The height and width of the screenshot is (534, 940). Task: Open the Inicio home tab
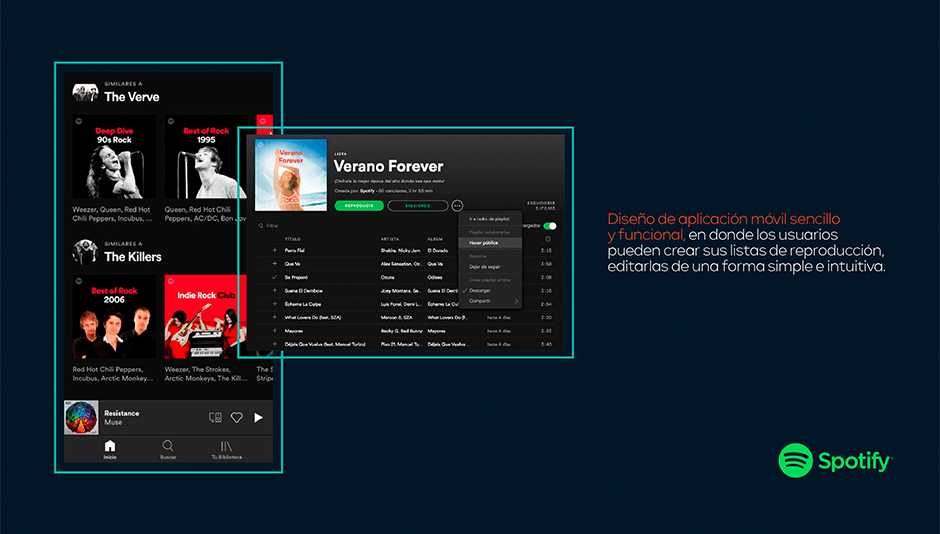(110, 449)
